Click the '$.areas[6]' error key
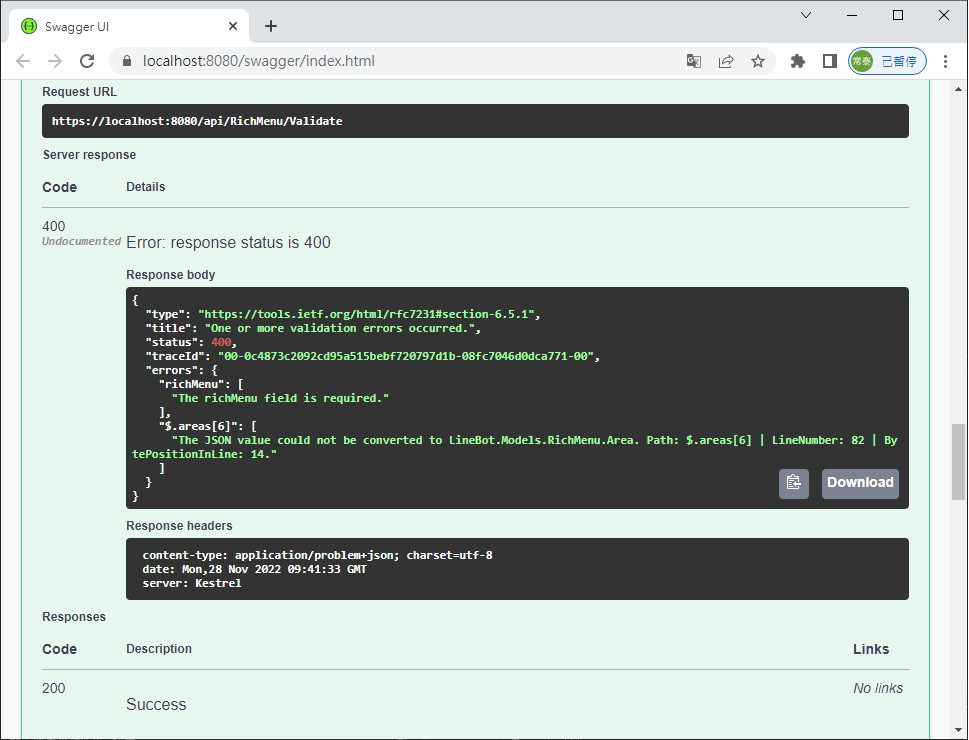Viewport: 969px width, 740px height. click(x=201, y=426)
